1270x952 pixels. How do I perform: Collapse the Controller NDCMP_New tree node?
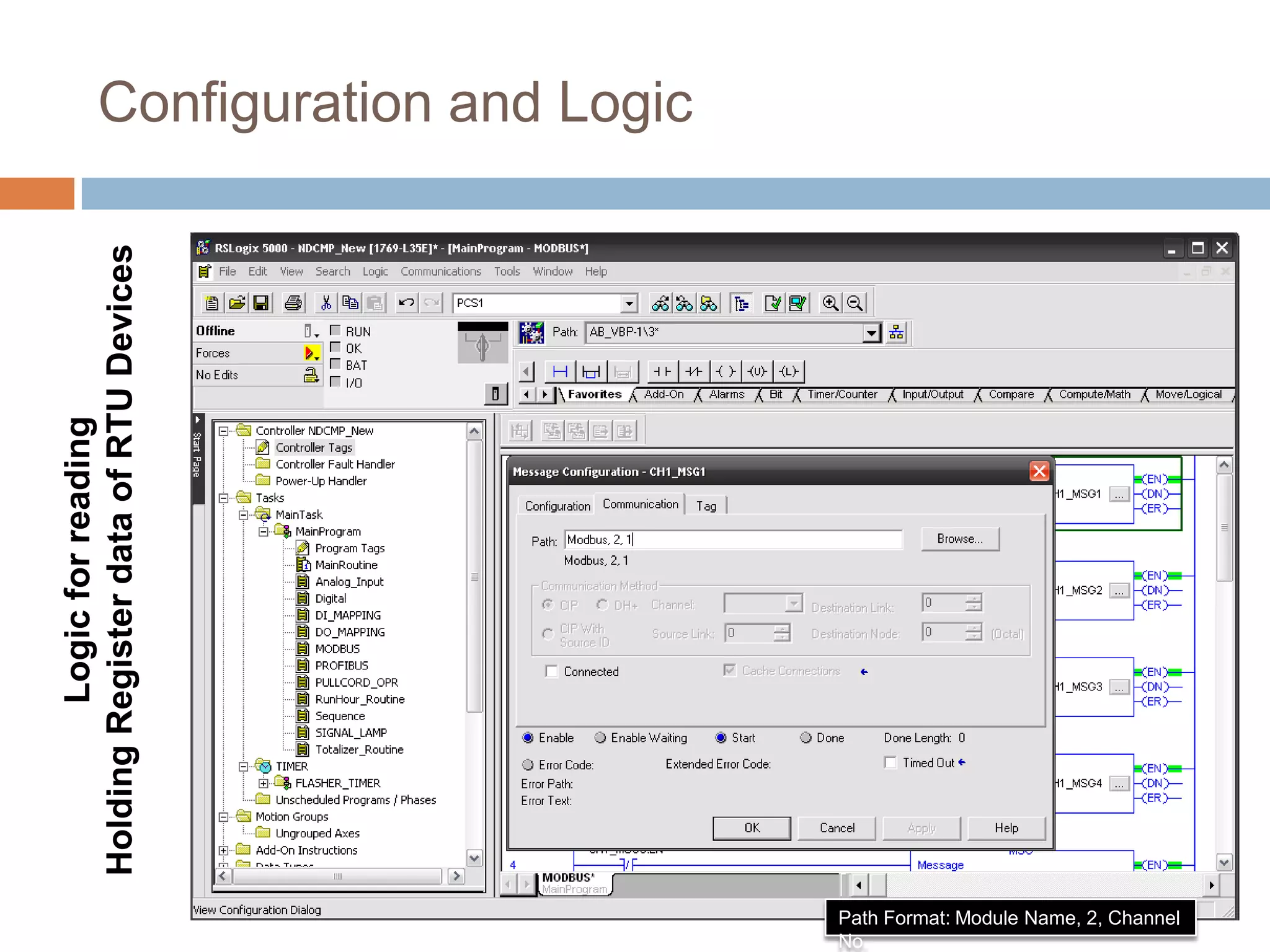pyautogui.click(x=224, y=431)
